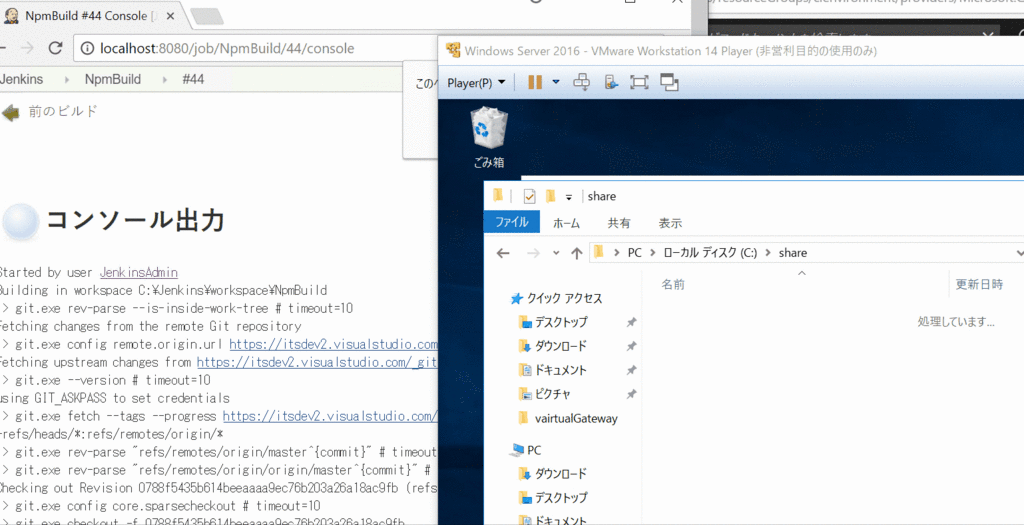
Task: Open ピクチャ under クイック アクセス
Action: 545,394
